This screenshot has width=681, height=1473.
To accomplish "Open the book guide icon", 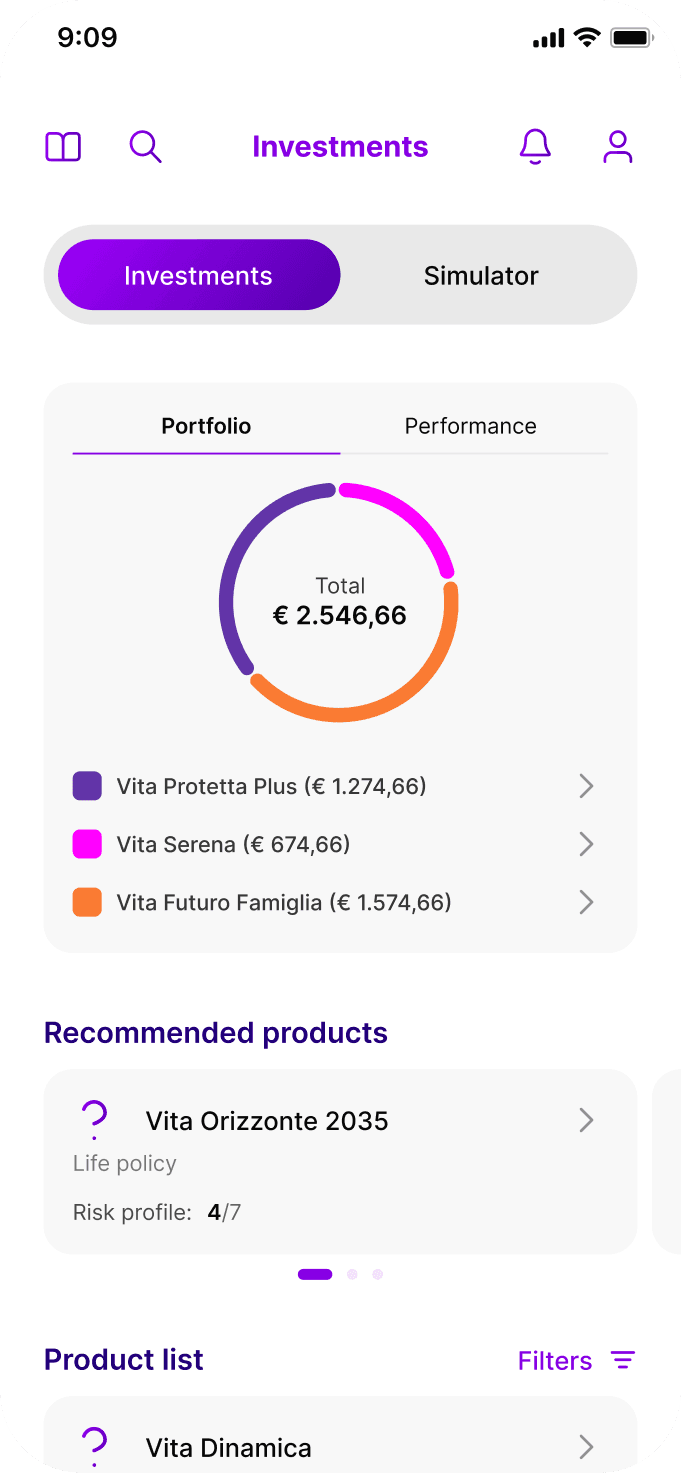I will point(63,147).
